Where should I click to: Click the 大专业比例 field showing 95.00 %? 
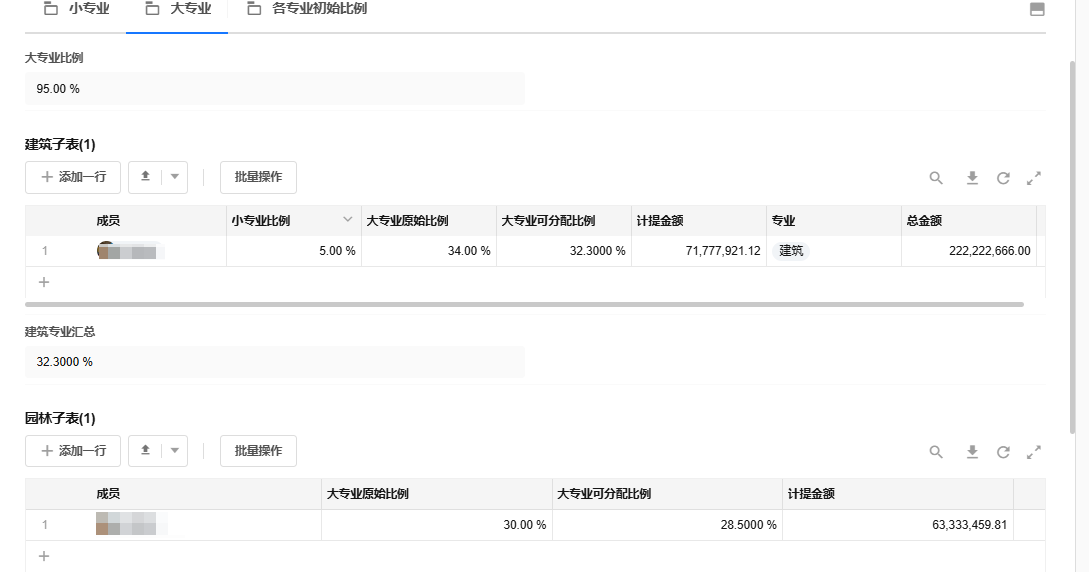(x=274, y=89)
